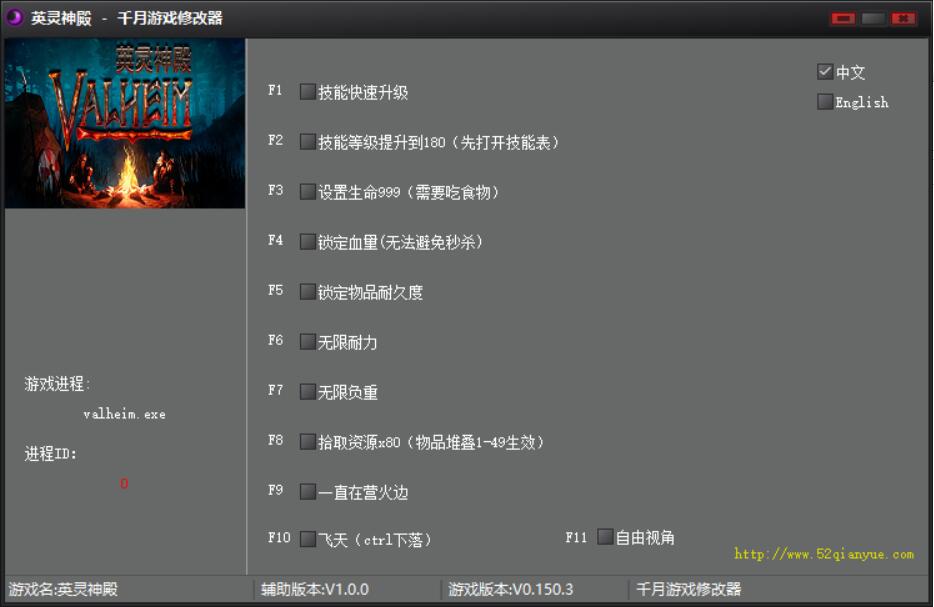Uncheck the 中文 language checkbox

[x=825, y=72]
